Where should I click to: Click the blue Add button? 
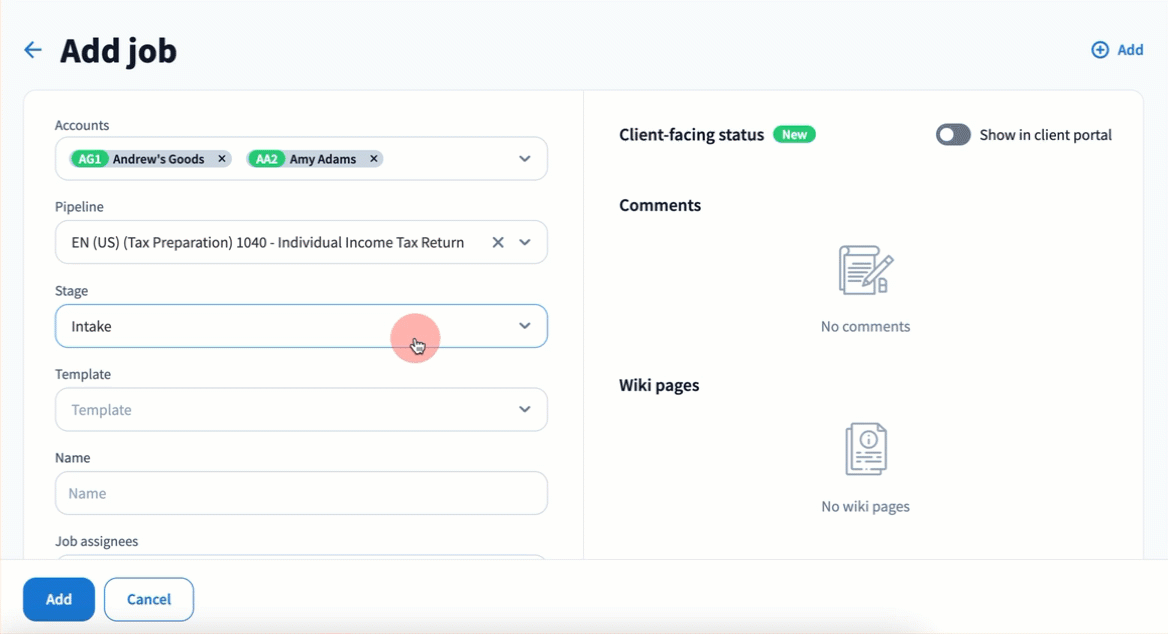pos(59,599)
